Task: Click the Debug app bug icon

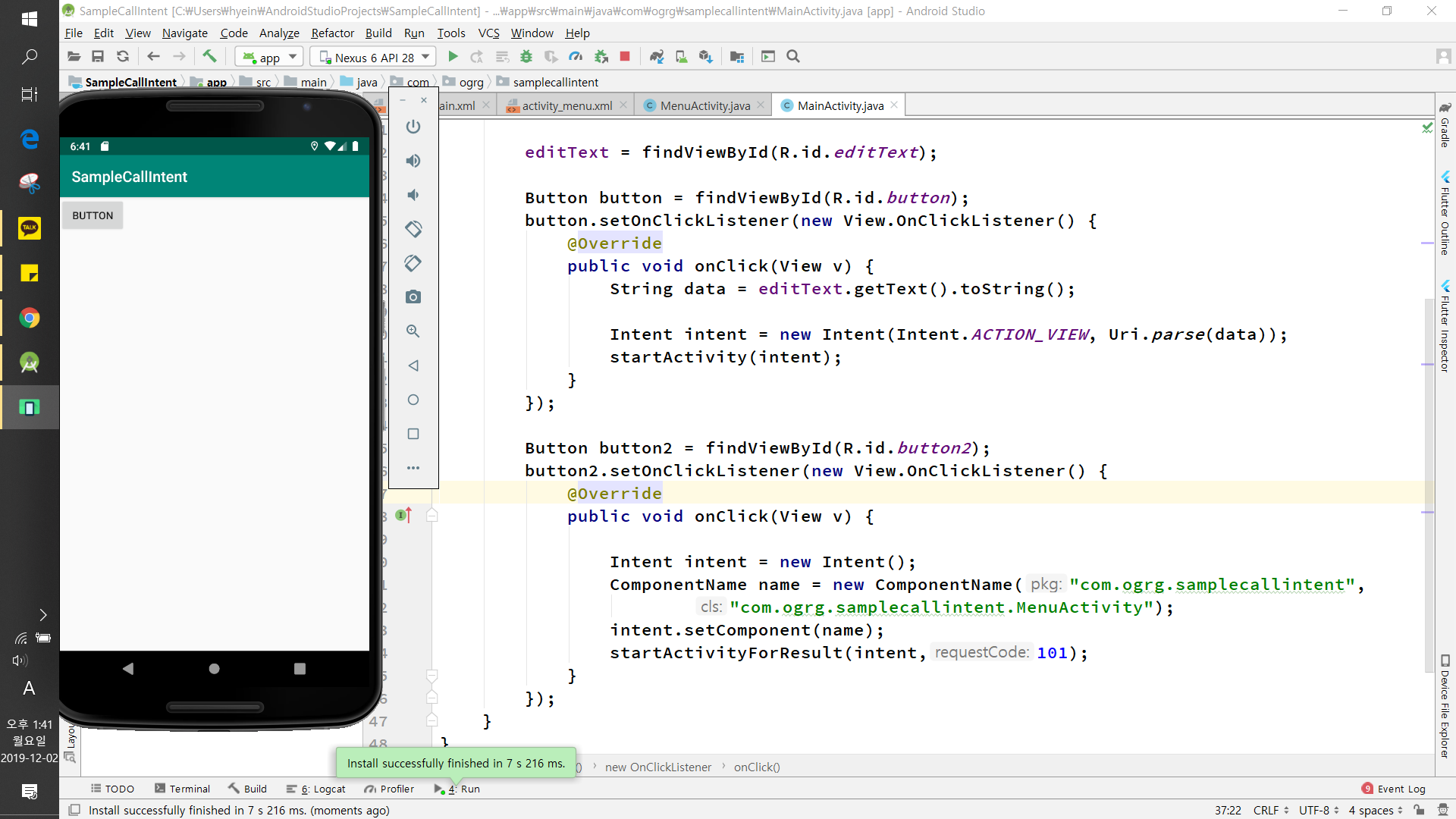Action: (526, 57)
